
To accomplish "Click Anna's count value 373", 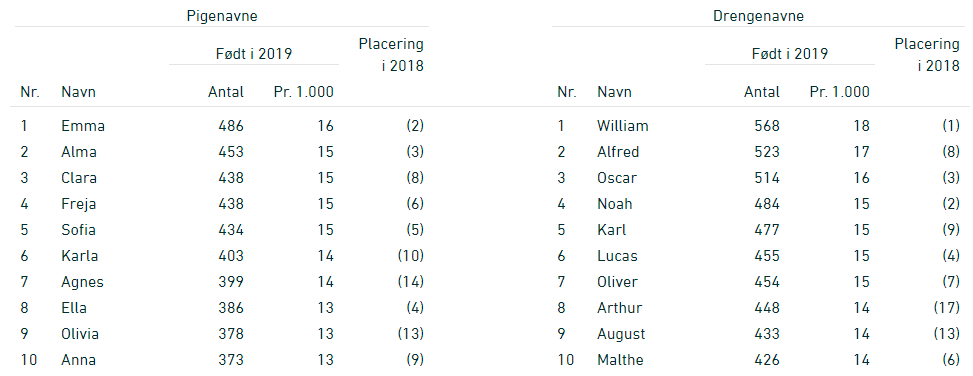I will [x=231, y=360].
